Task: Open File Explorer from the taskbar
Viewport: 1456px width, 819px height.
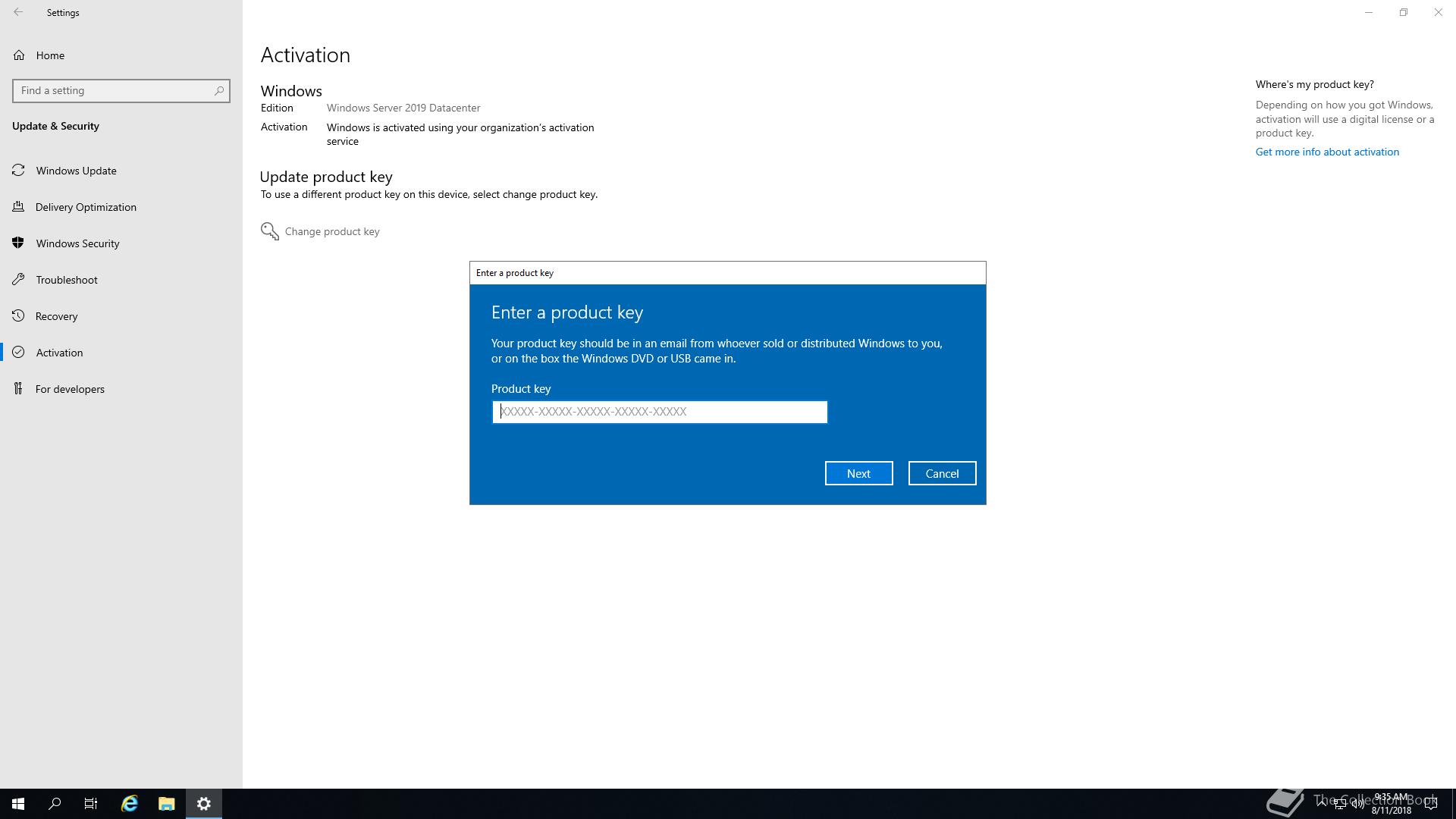Action: (167, 804)
